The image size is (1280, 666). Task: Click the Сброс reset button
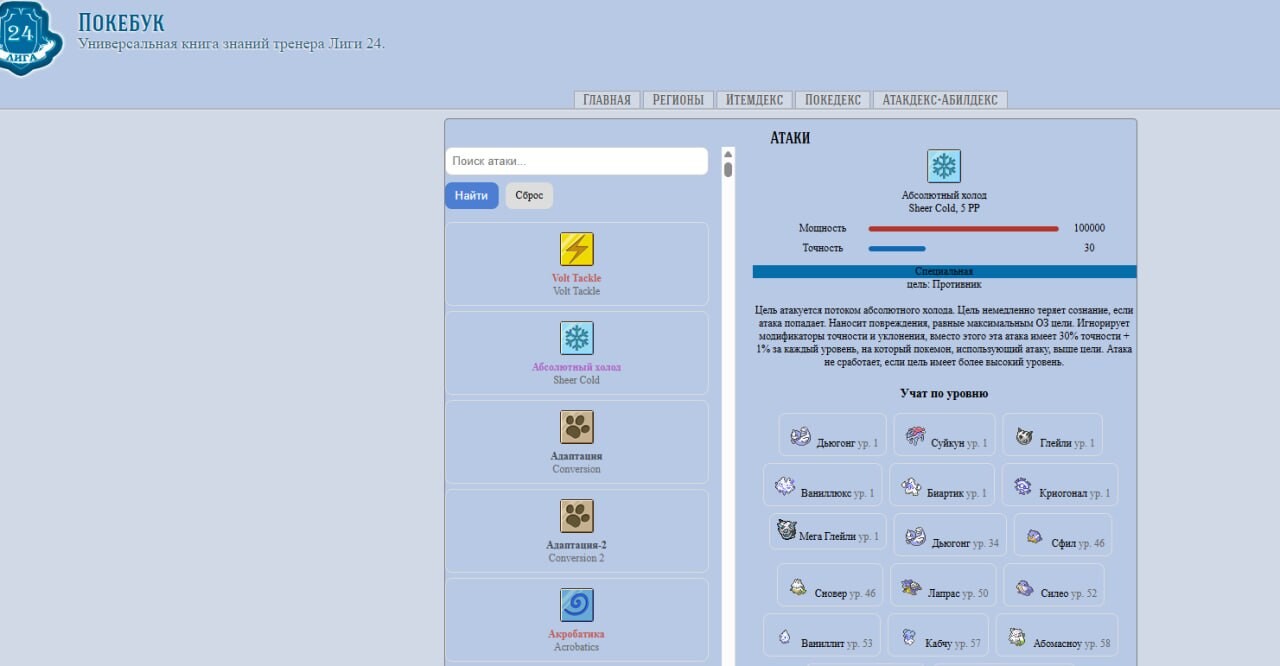[x=529, y=196]
